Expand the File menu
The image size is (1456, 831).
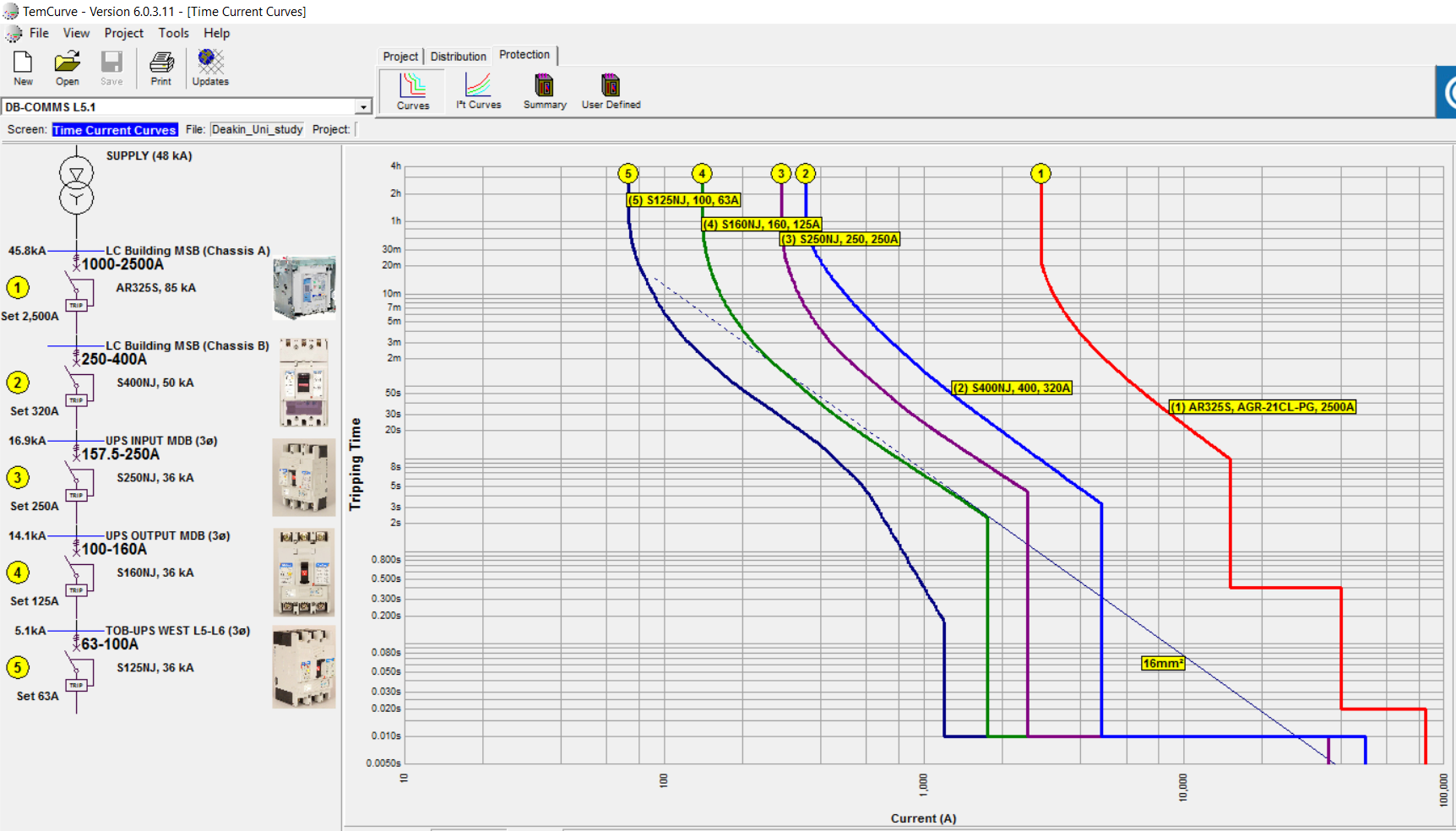click(39, 33)
